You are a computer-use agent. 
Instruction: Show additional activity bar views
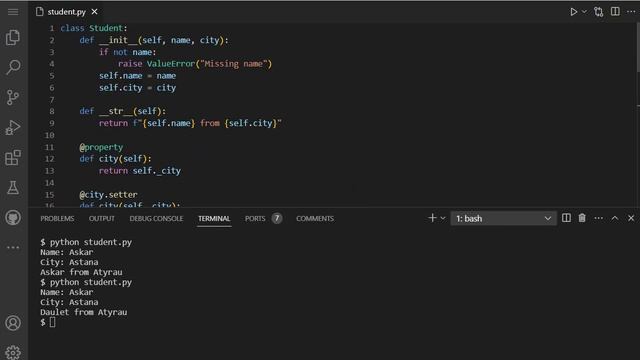pos(13,247)
